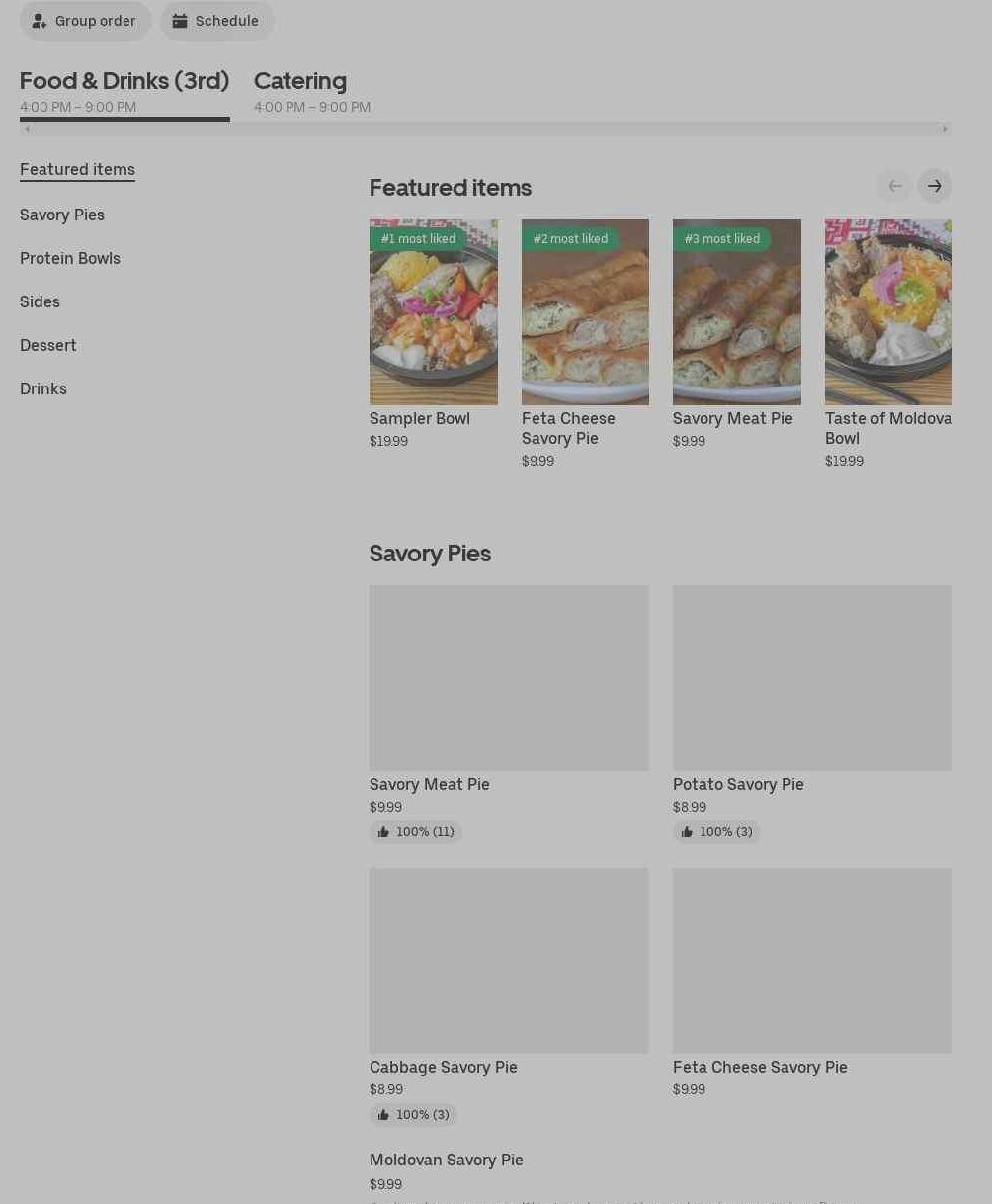Open the Sides category link
This screenshot has height=1204, width=992.
tap(40, 301)
